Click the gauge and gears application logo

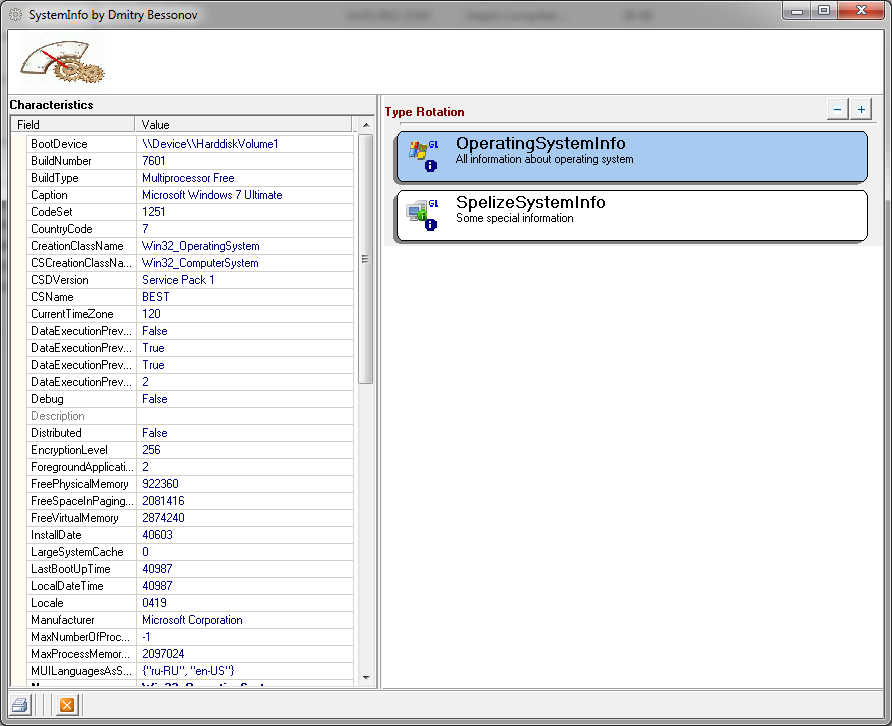pos(63,61)
